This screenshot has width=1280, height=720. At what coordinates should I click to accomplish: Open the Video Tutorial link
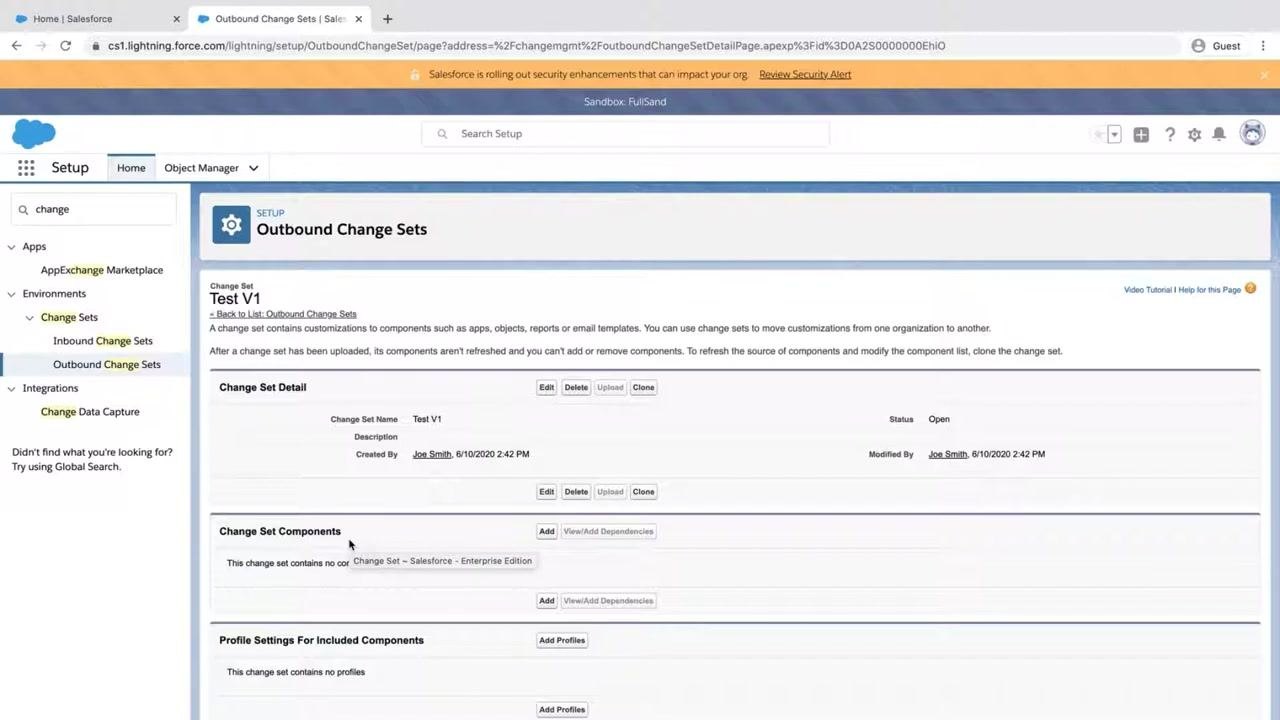pos(1147,290)
